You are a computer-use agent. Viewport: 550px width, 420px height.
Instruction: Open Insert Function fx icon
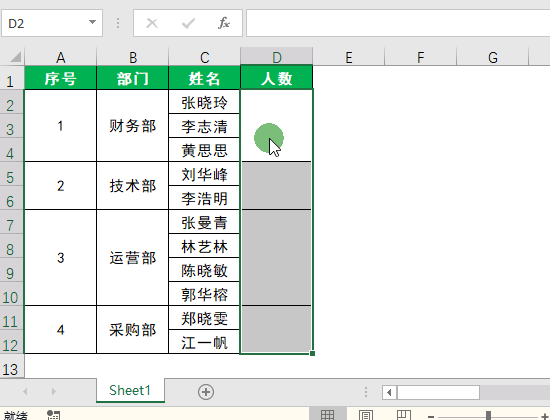coord(224,23)
